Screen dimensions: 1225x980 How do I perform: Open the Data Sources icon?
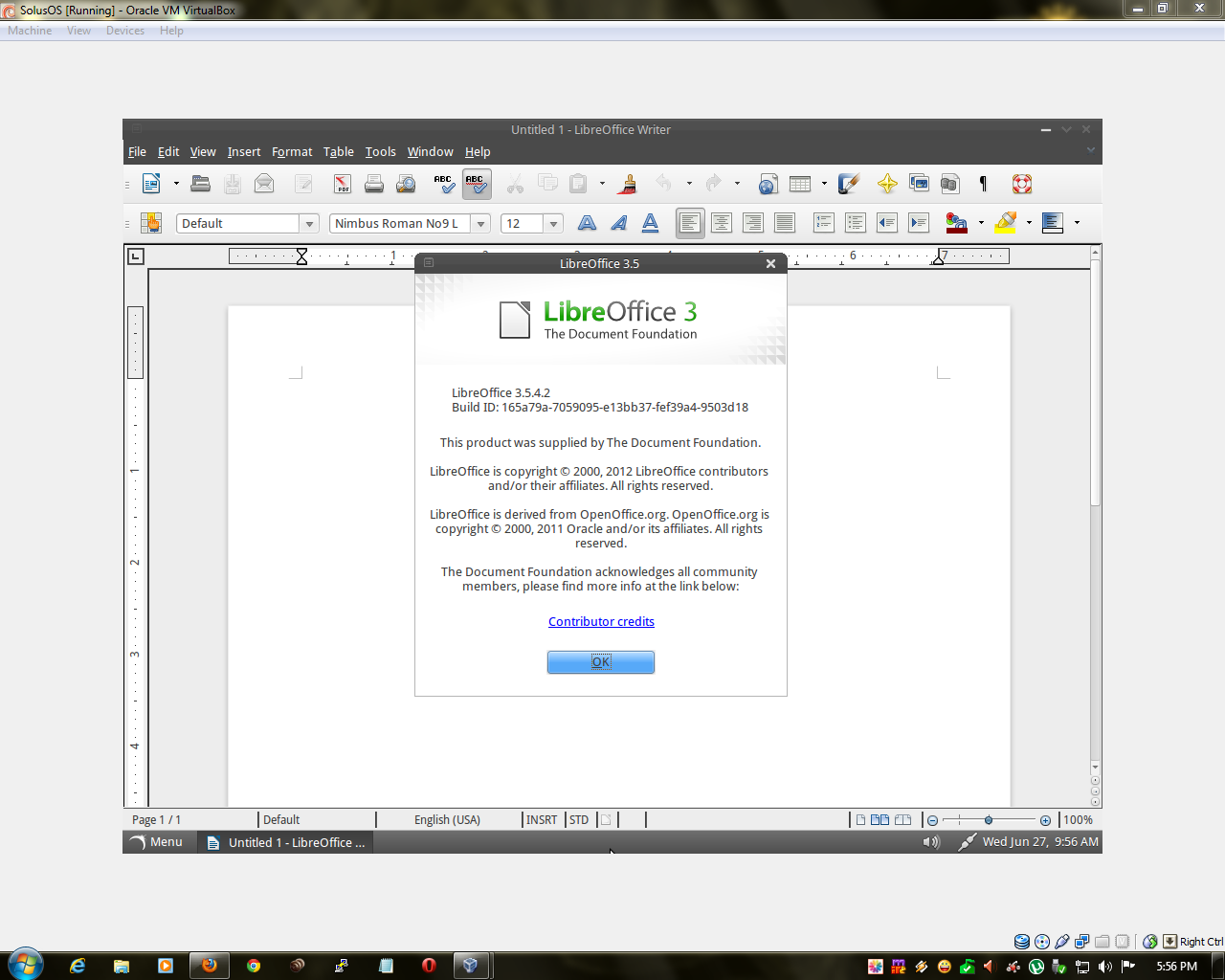[950, 184]
